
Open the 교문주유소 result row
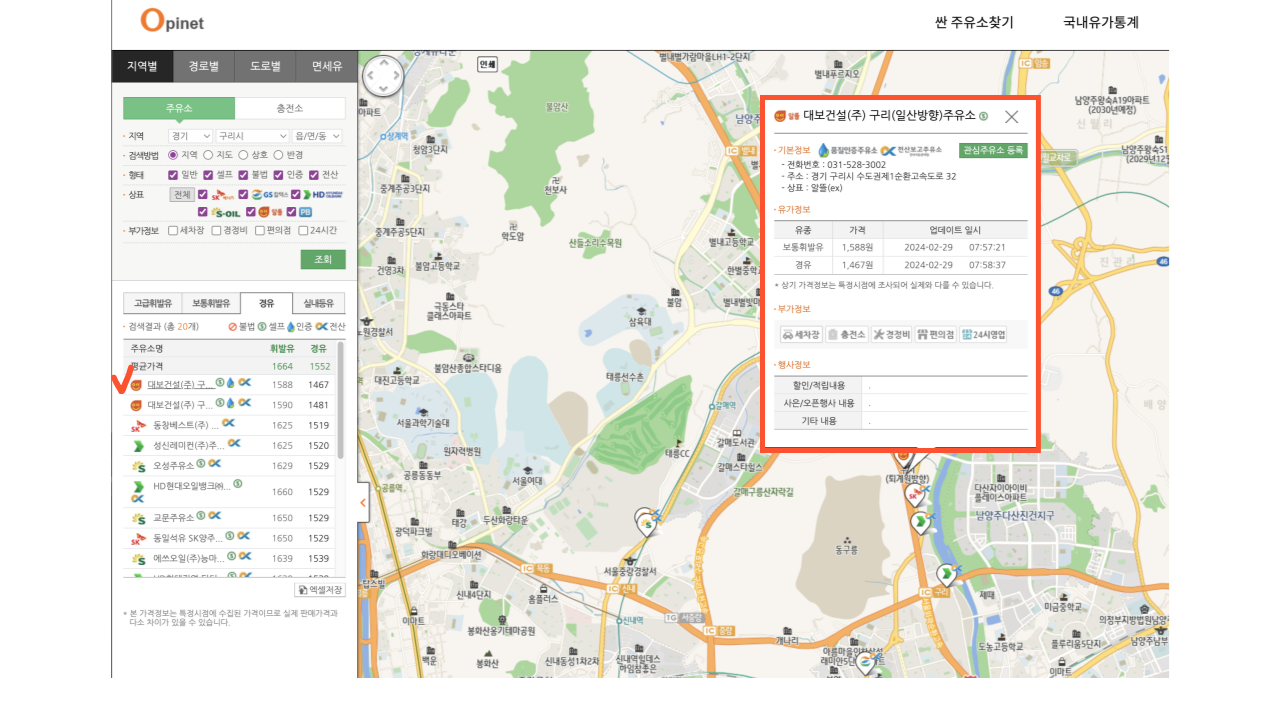[230, 518]
